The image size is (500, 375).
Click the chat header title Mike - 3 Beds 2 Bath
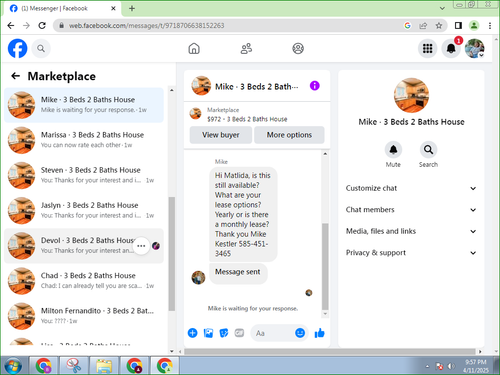pyautogui.click(x=257, y=87)
